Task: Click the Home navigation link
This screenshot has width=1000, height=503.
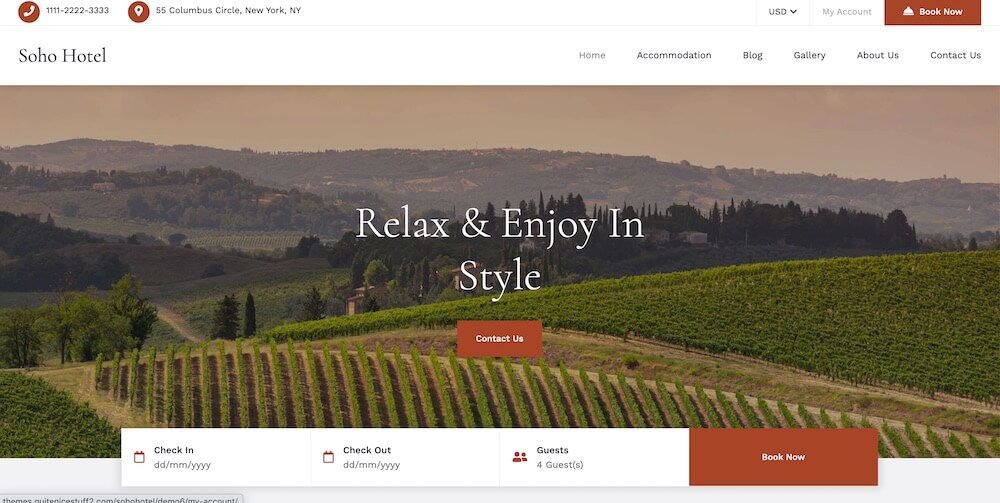Action: (592, 55)
